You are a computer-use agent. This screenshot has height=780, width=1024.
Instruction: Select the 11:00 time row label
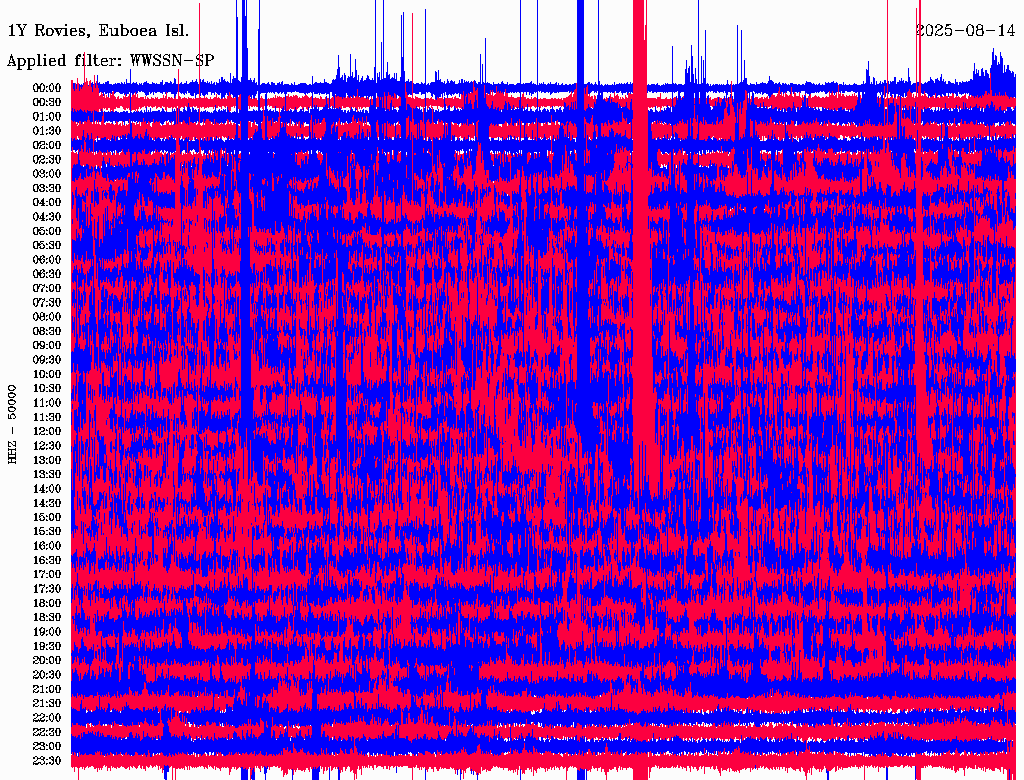tap(47, 403)
